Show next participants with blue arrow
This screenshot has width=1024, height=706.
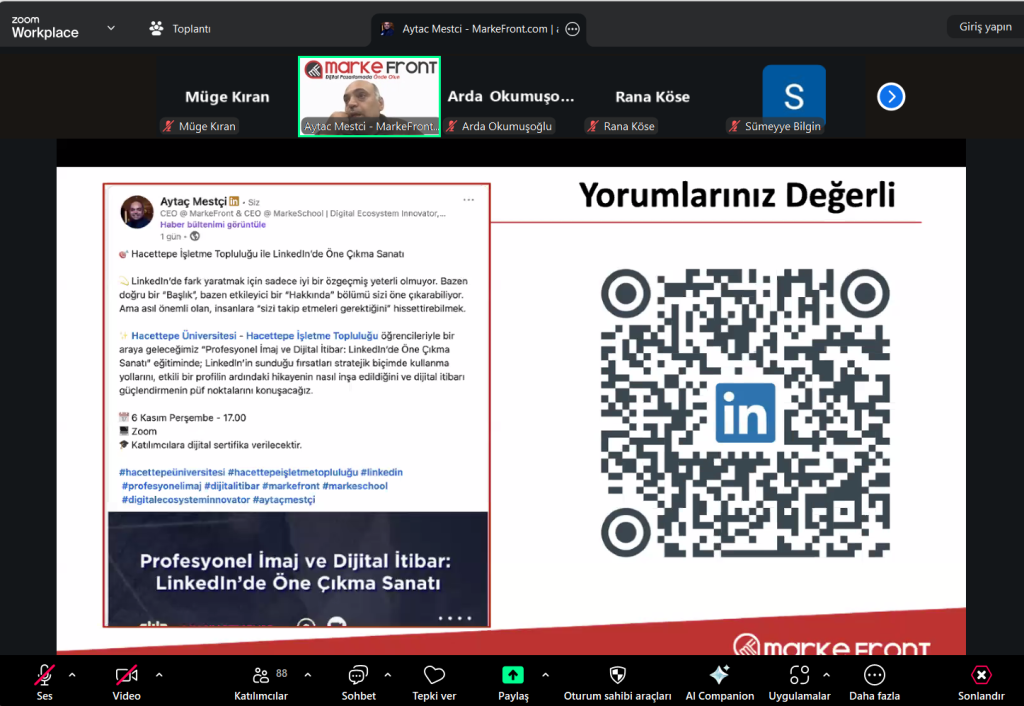(x=891, y=97)
